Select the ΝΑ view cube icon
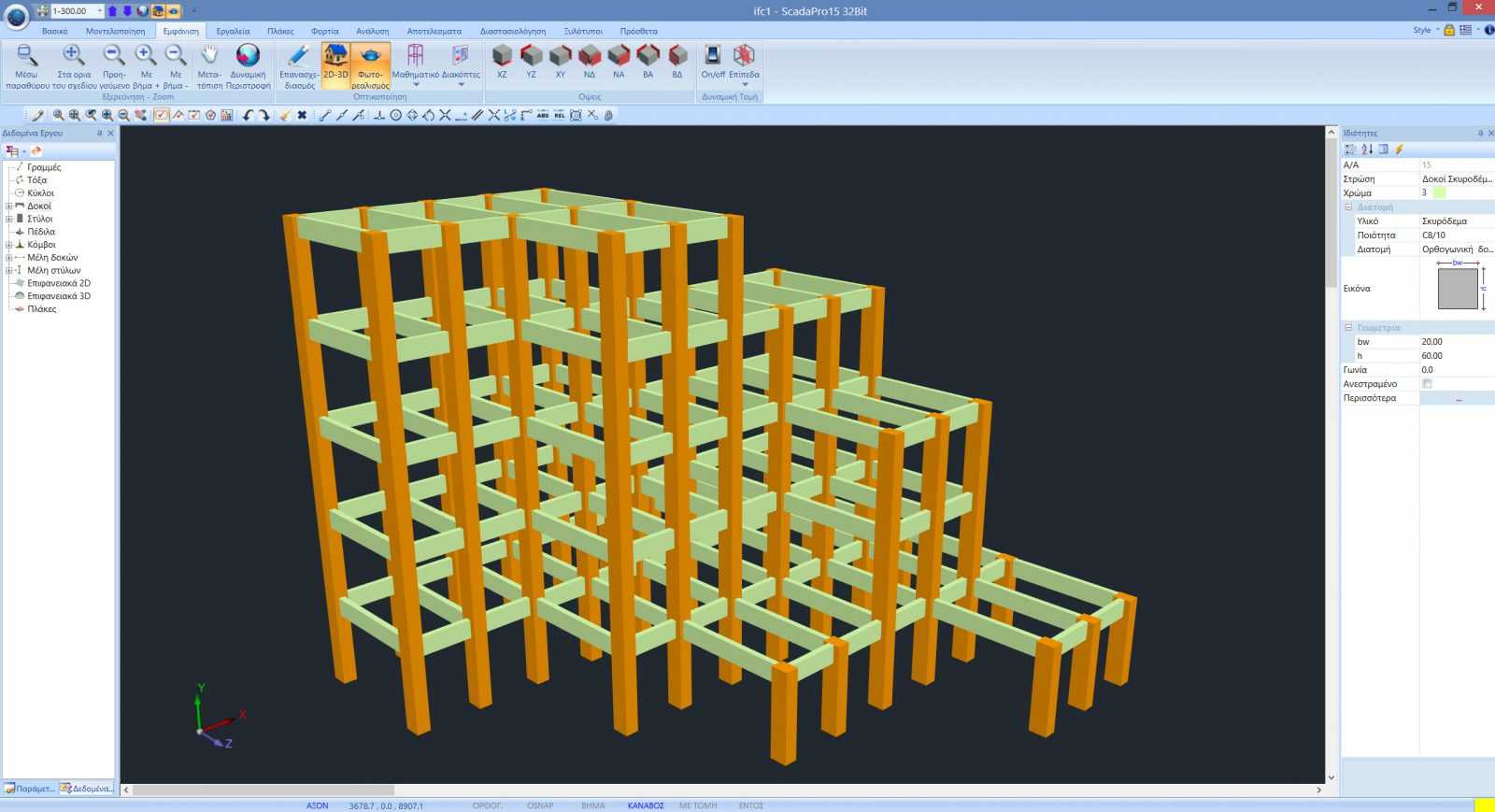 point(619,57)
